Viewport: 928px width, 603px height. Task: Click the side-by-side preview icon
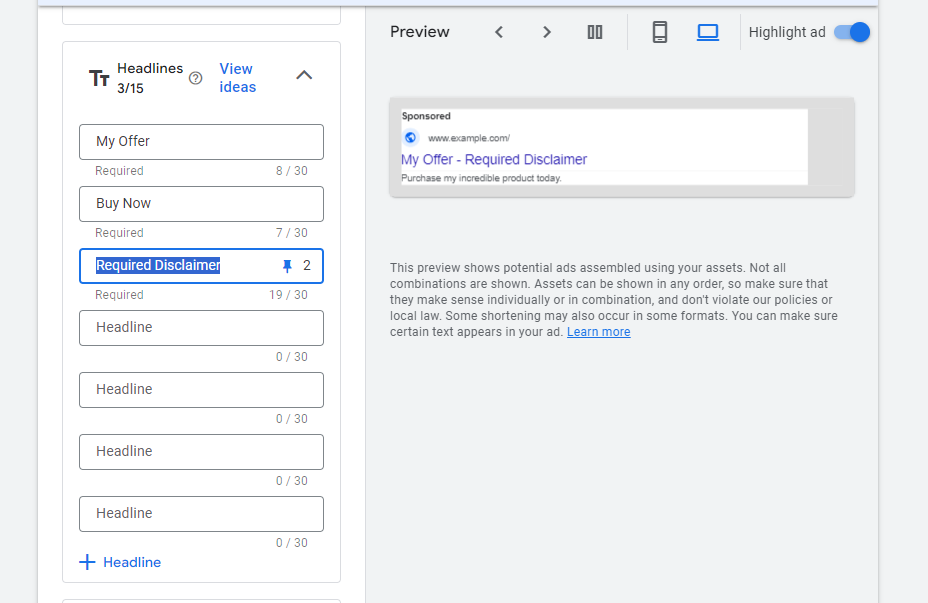(x=594, y=31)
